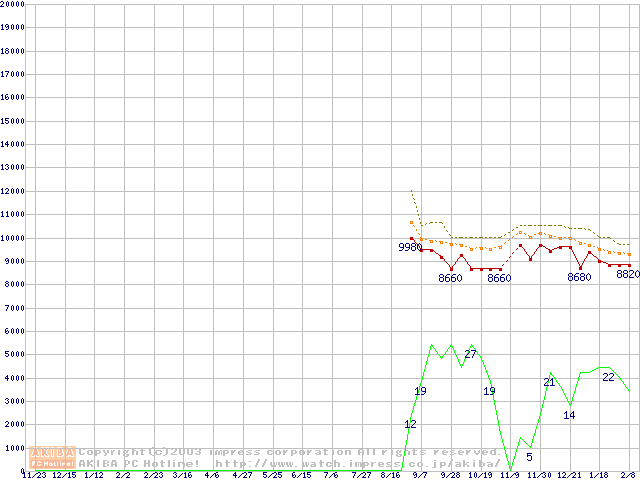Click the 11/30 x-axis date label
640x480 pixels.
pos(539,476)
